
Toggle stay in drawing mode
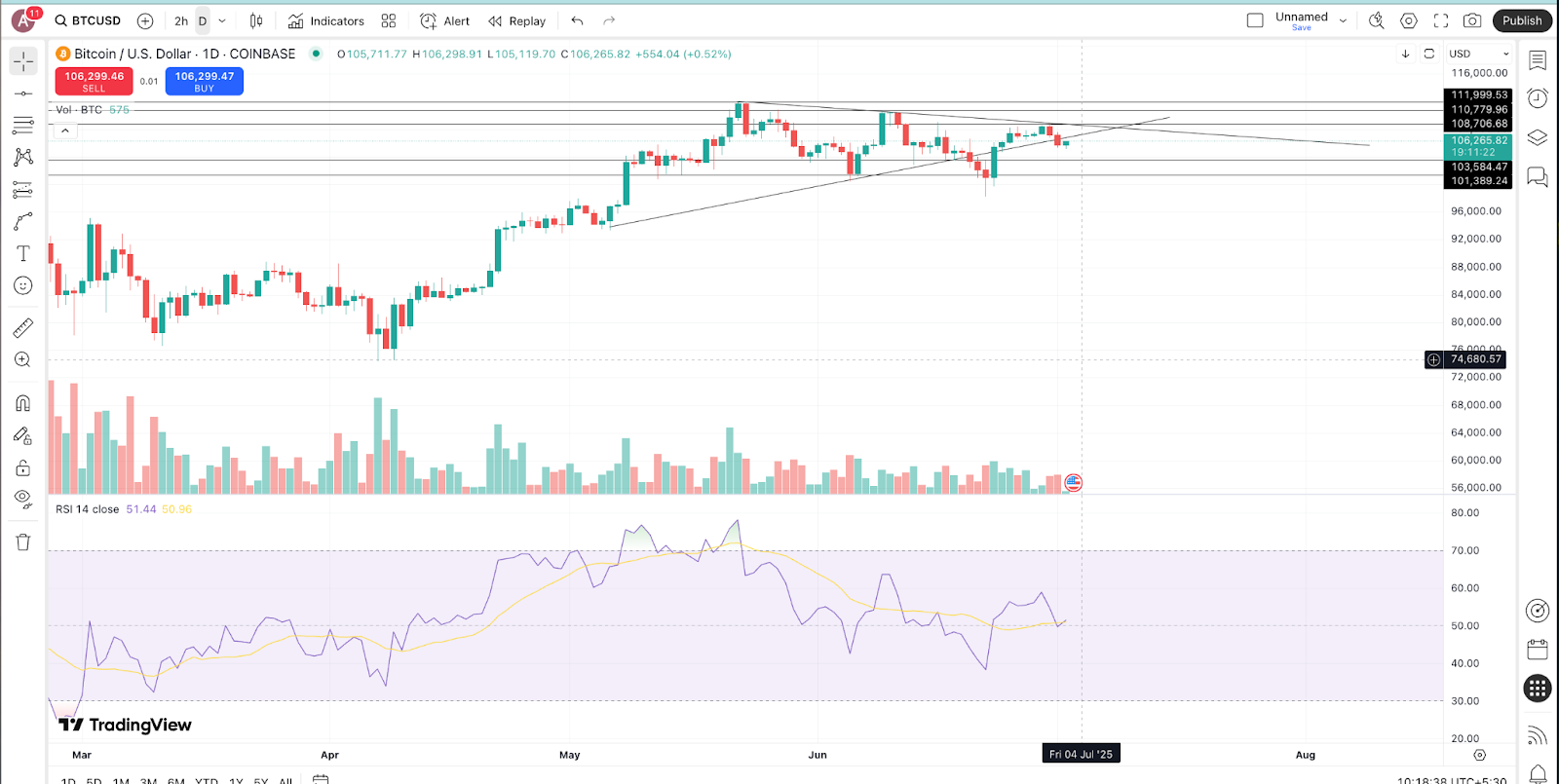tap(23, 435)
